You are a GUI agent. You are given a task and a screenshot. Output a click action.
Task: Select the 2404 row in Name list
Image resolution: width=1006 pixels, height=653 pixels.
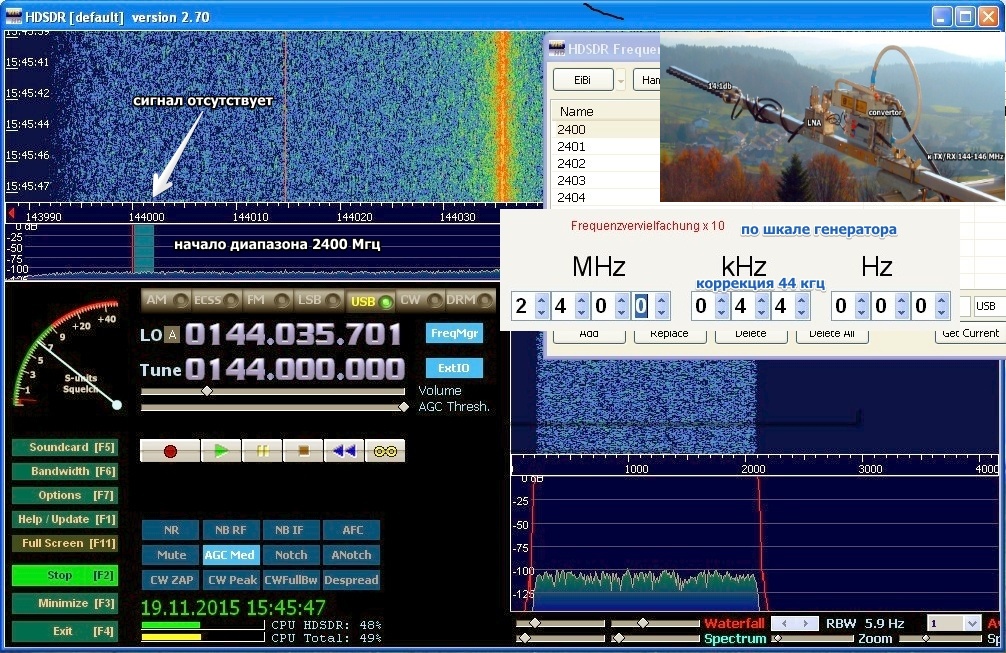pos(606,198)
